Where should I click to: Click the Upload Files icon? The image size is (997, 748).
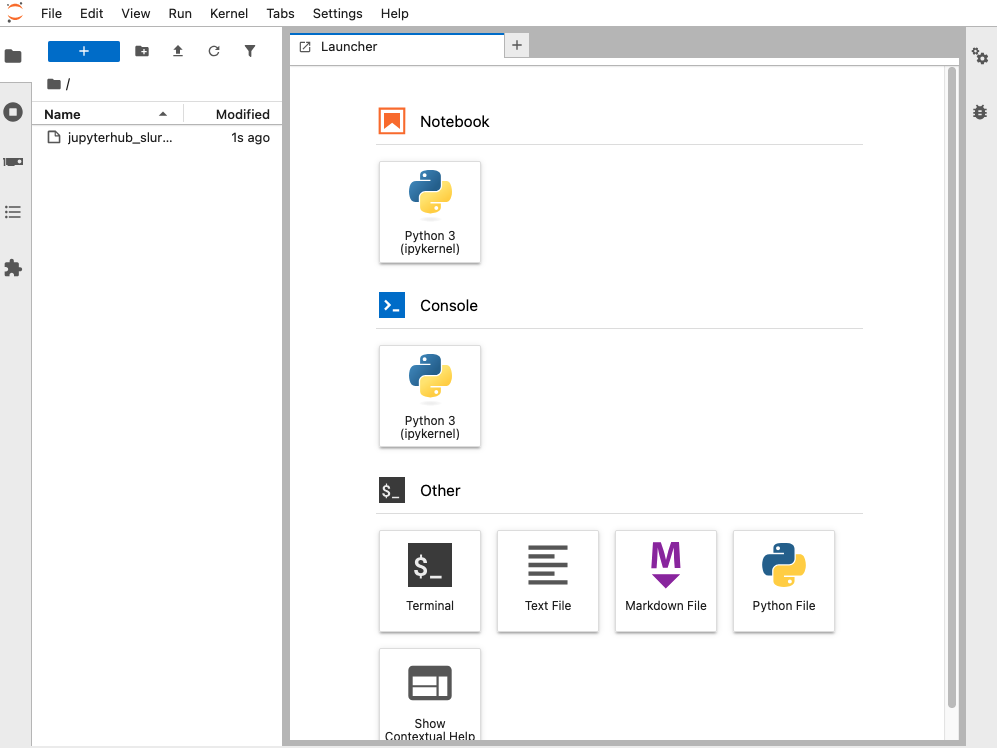178,51
